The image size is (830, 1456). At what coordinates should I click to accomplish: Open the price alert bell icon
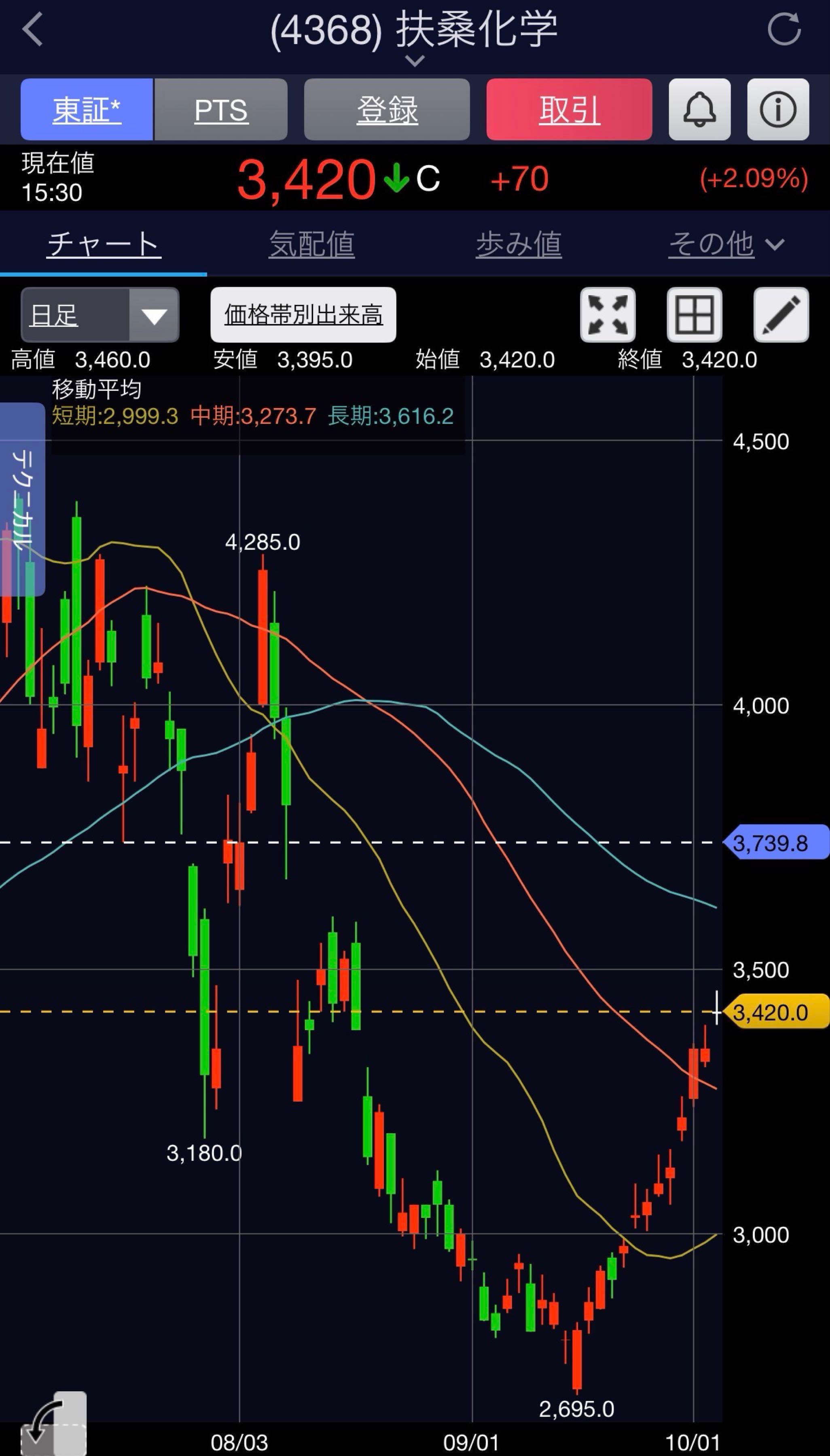[x=699, y=110]
